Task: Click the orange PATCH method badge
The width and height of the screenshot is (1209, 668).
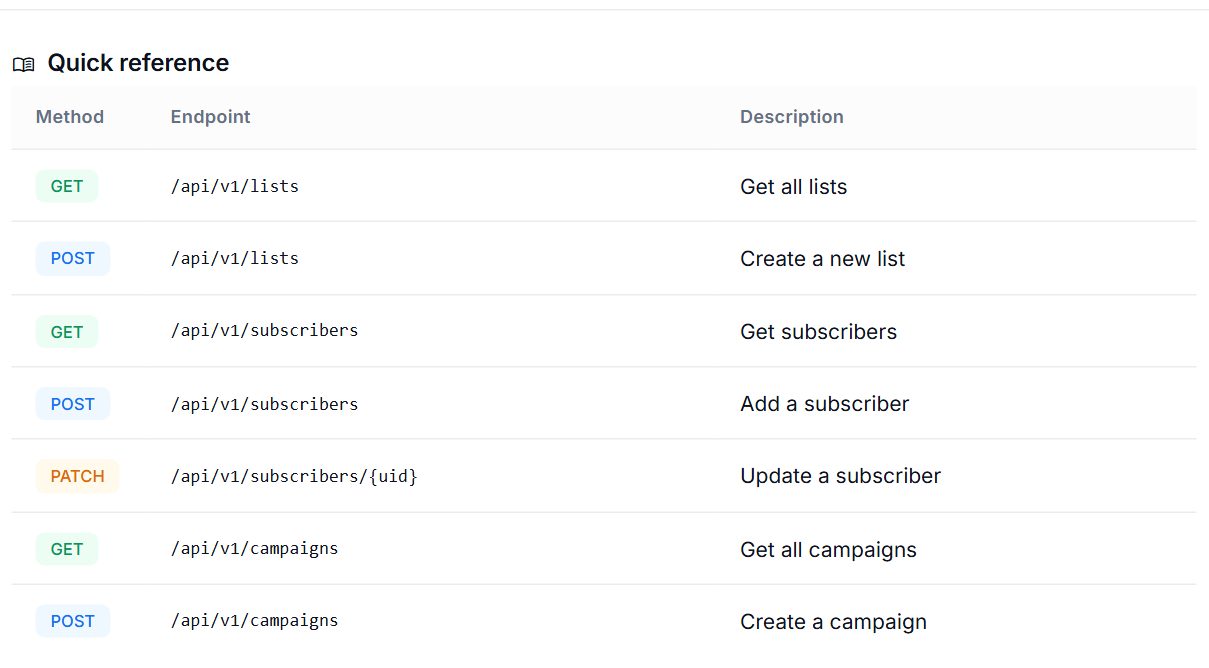Action: tap(77, 476)
